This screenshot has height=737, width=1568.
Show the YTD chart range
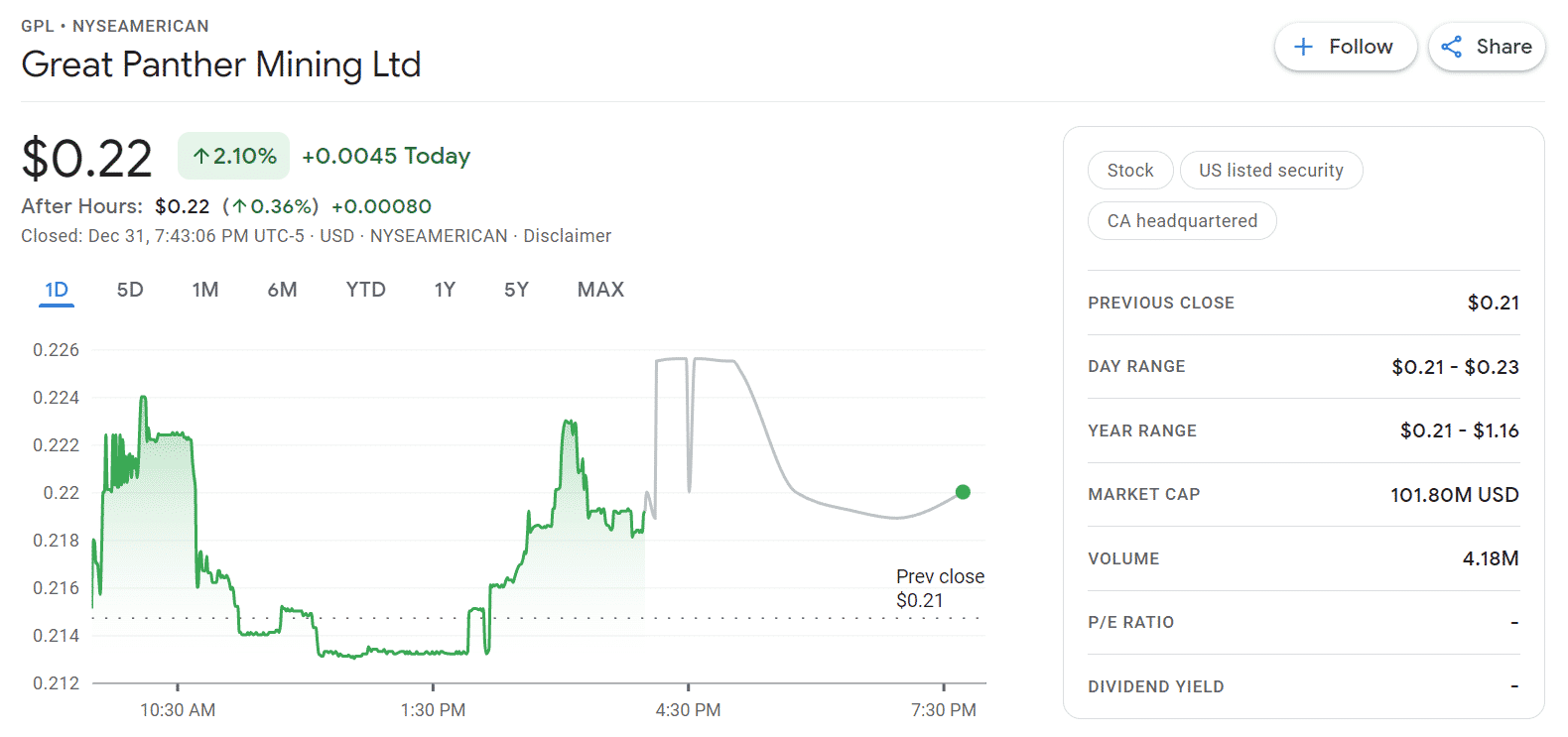tap(365, 290)
